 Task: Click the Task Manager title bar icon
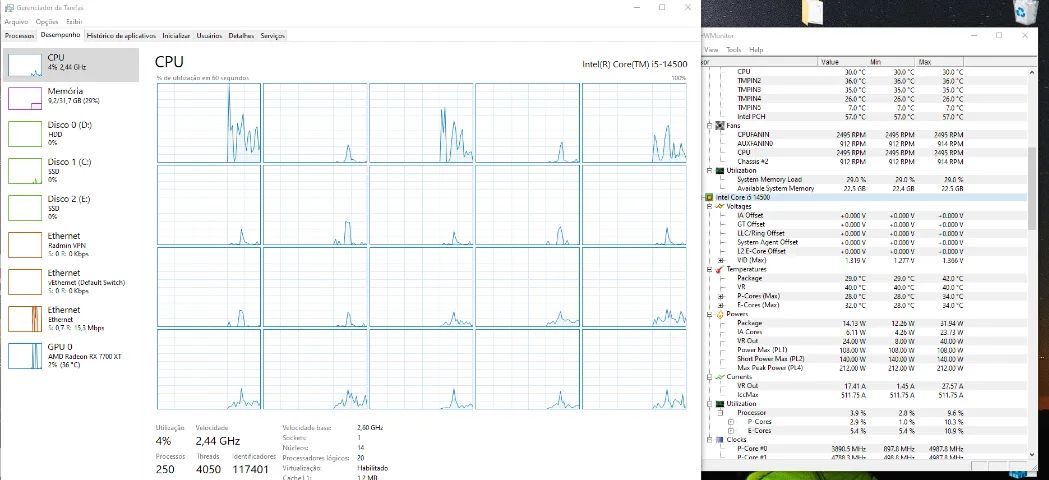click(x=9, y=7)
